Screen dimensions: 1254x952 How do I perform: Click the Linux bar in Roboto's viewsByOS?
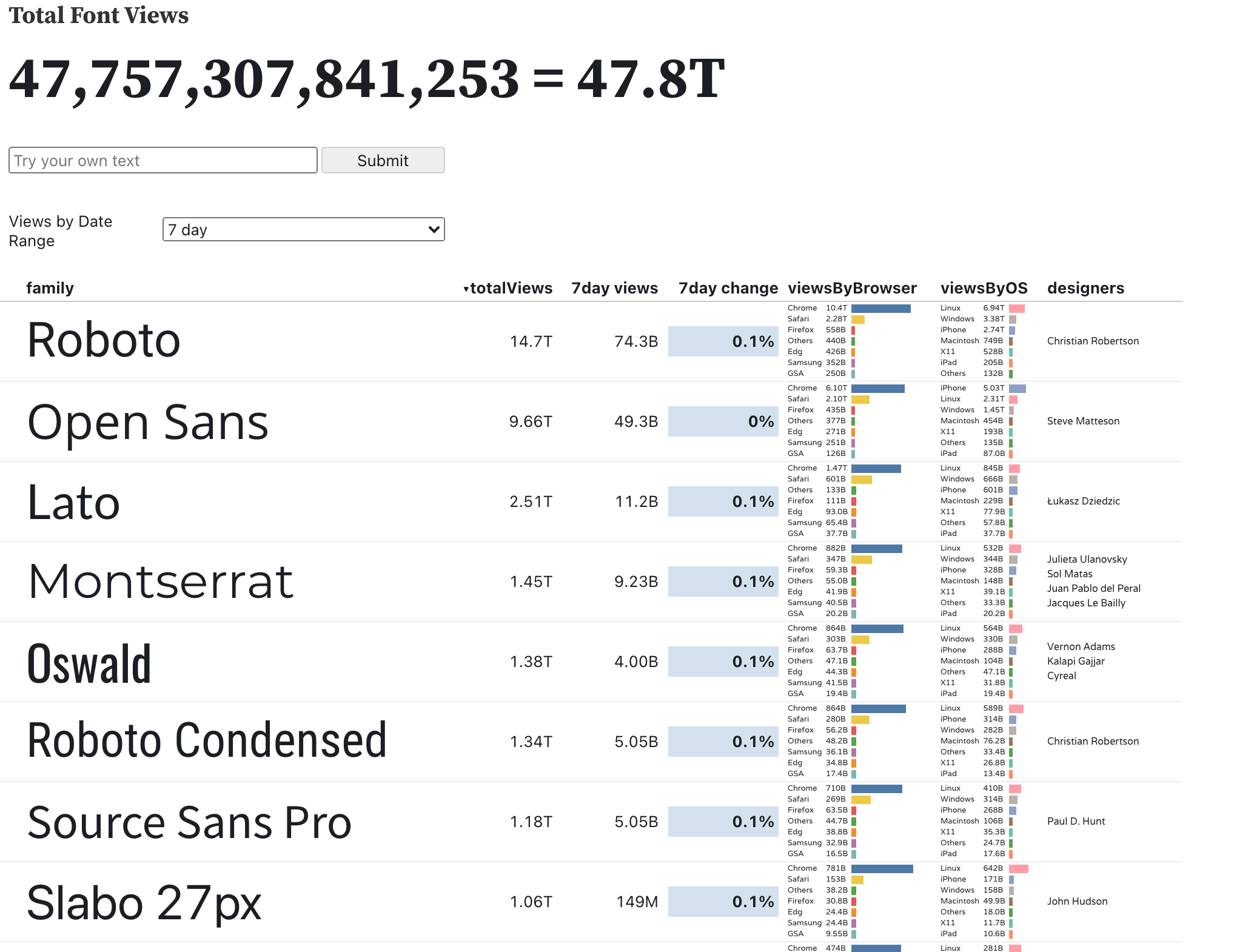pyautogui.click(x=1018, y=308)
